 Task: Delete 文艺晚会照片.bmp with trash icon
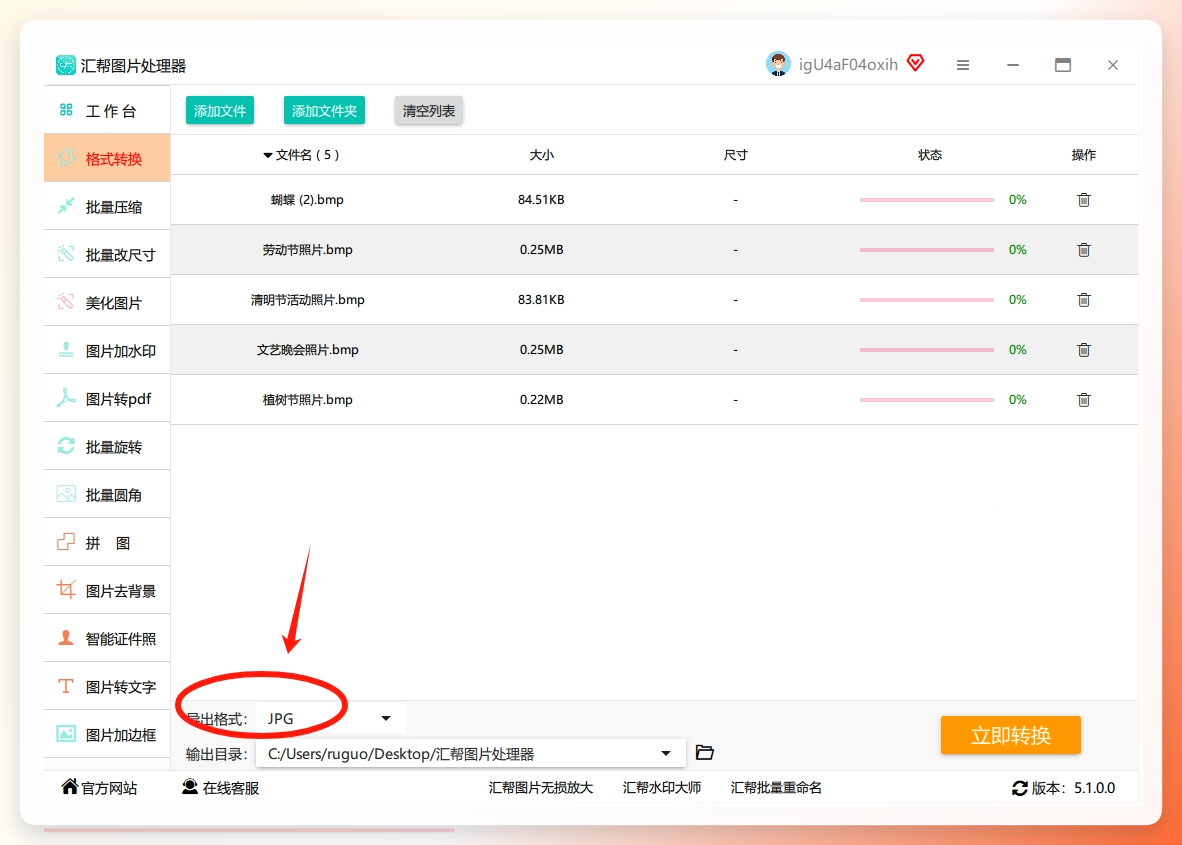[1083, 350]
